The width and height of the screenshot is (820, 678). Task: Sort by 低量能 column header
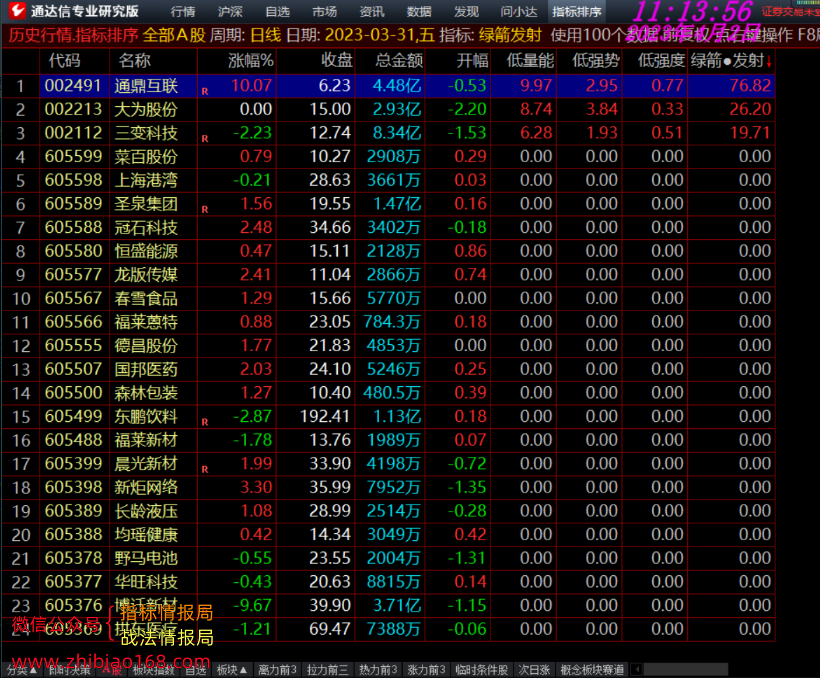click(530, 61)
